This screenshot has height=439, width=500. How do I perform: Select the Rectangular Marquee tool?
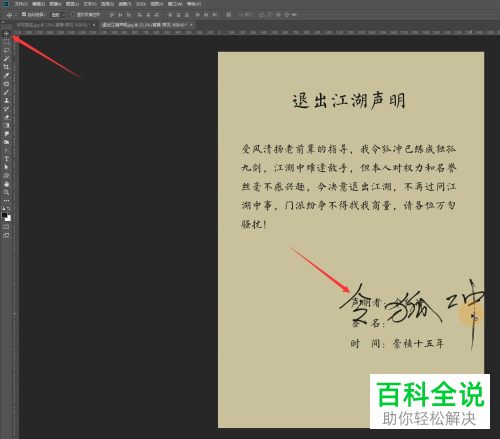click(6, 42)
